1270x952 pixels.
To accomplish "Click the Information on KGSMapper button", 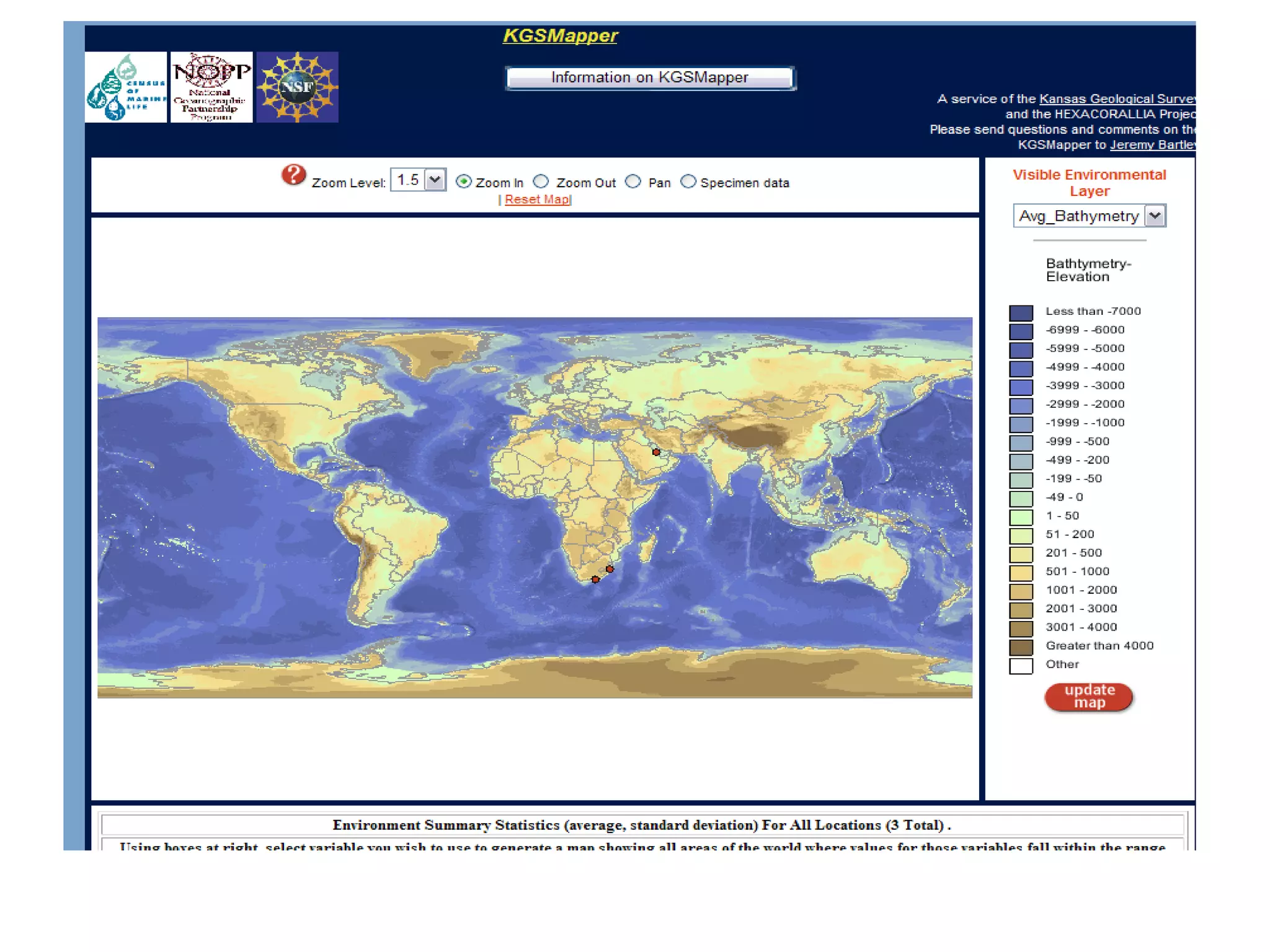I will (x=650, y=77).
